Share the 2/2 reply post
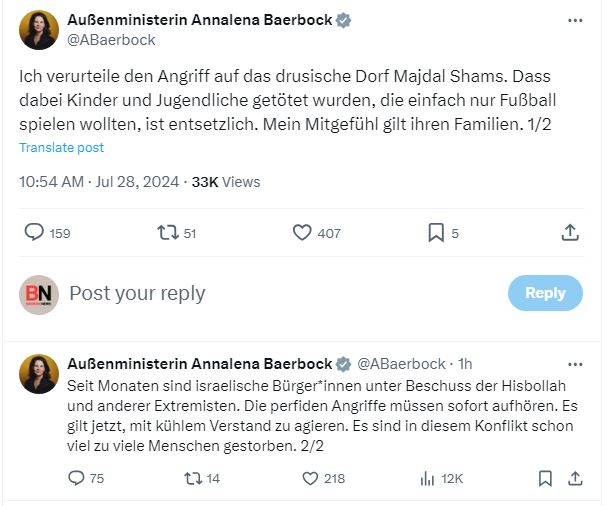The width and height of the screenshot is (613, 506). click(x=576, y=478)
